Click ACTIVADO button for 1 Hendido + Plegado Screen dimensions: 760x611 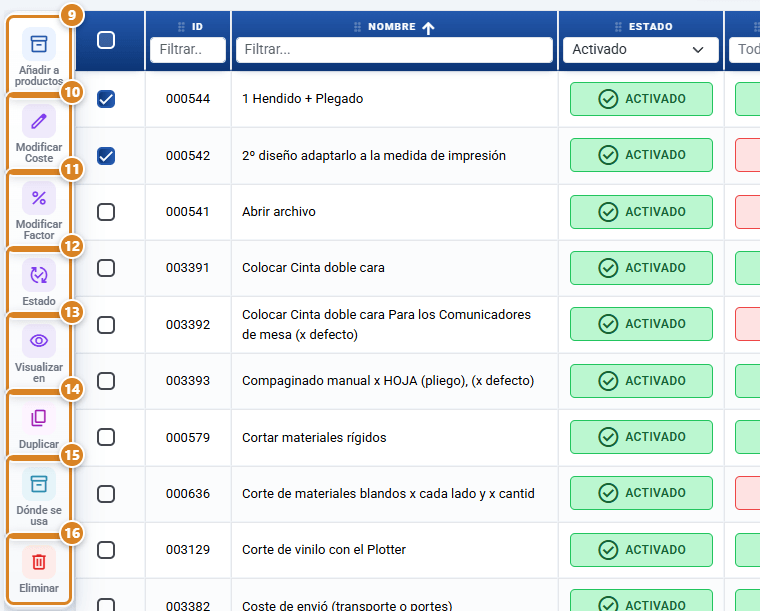point(641,99)
